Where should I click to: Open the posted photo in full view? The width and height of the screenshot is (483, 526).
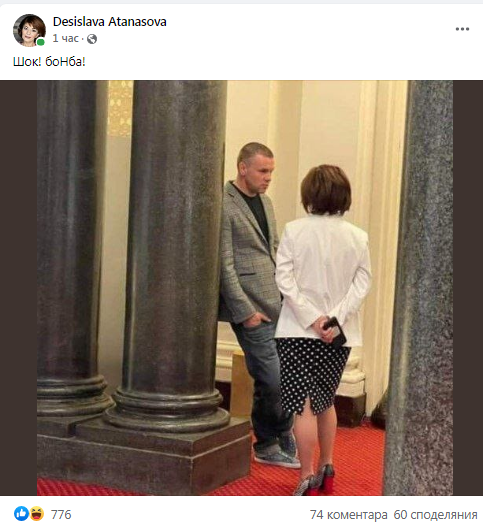(x=245, y=288)
